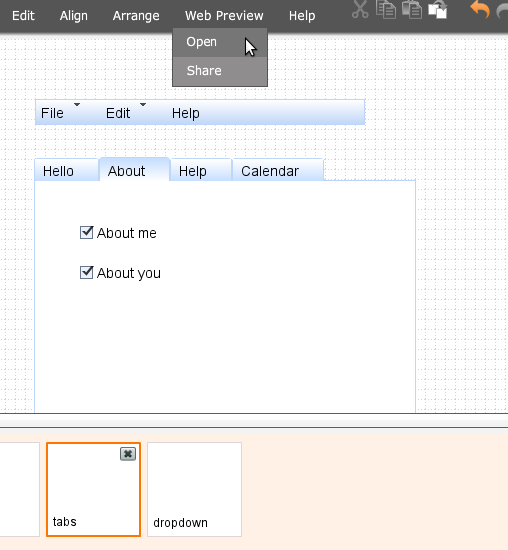Toggle the About you checkbox
508x550 pixels.
[x=86, y=273]
